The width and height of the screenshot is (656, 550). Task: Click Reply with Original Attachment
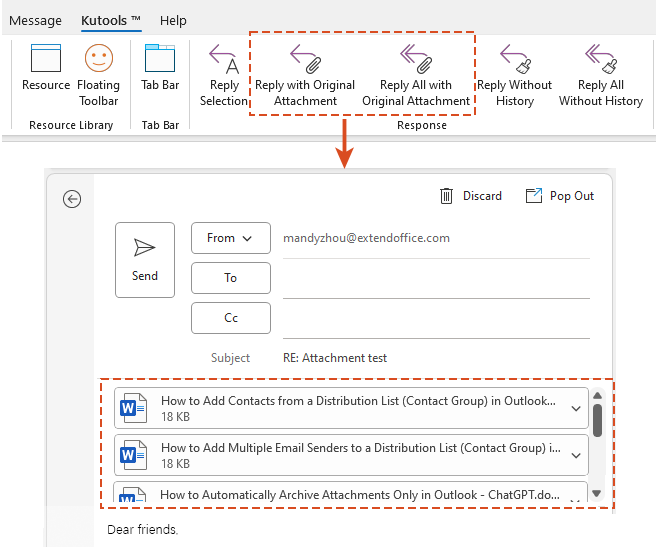305,60
